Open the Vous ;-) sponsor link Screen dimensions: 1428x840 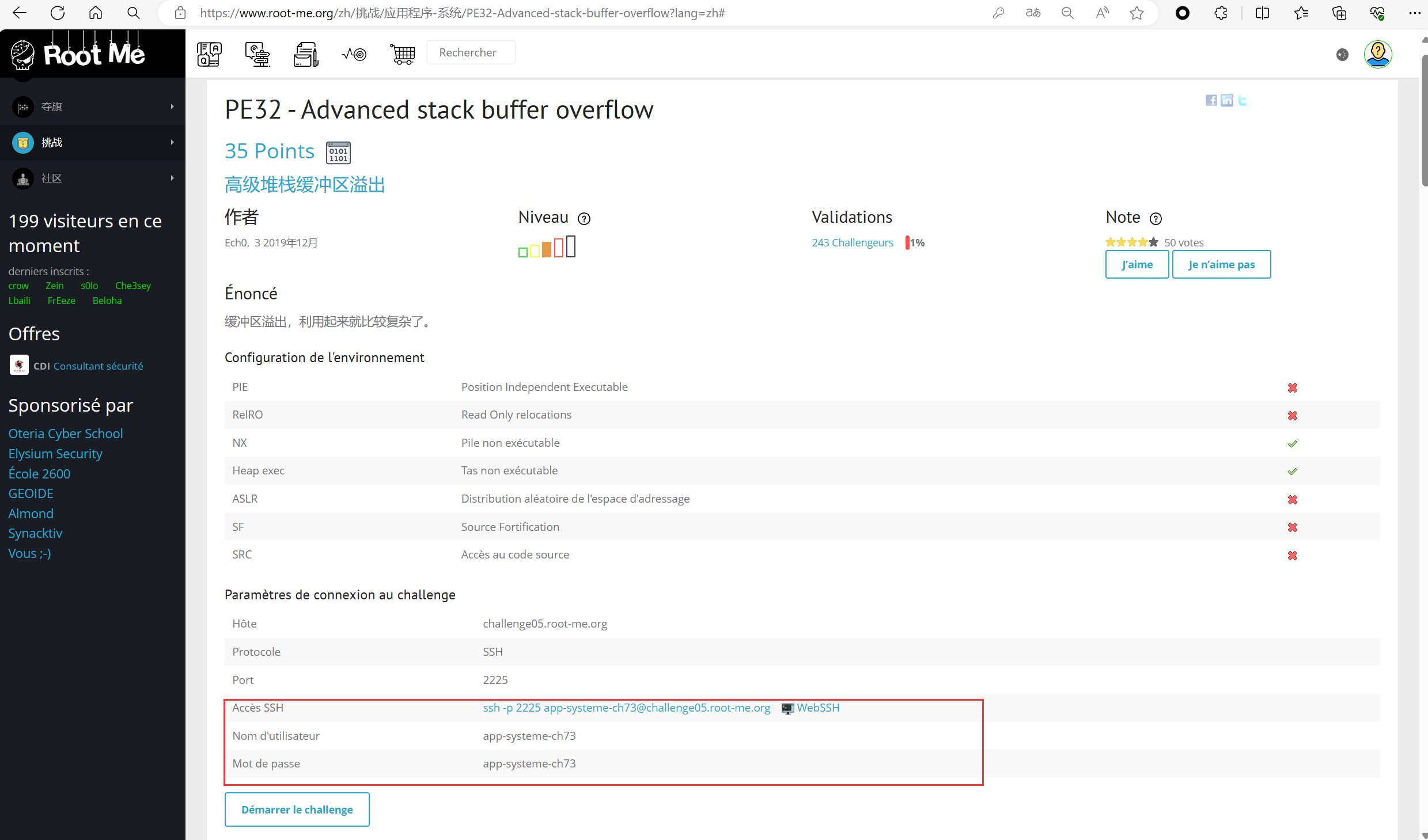pyautogui.click(x=30, y=553)
